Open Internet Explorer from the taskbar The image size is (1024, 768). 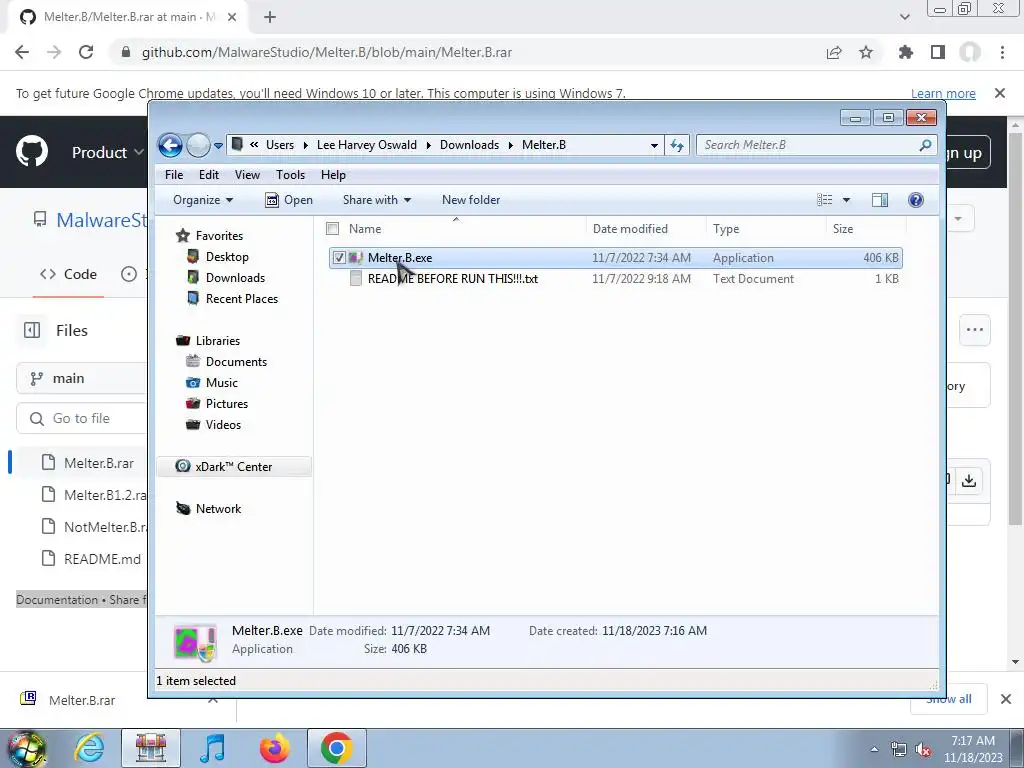coord(89,748)
